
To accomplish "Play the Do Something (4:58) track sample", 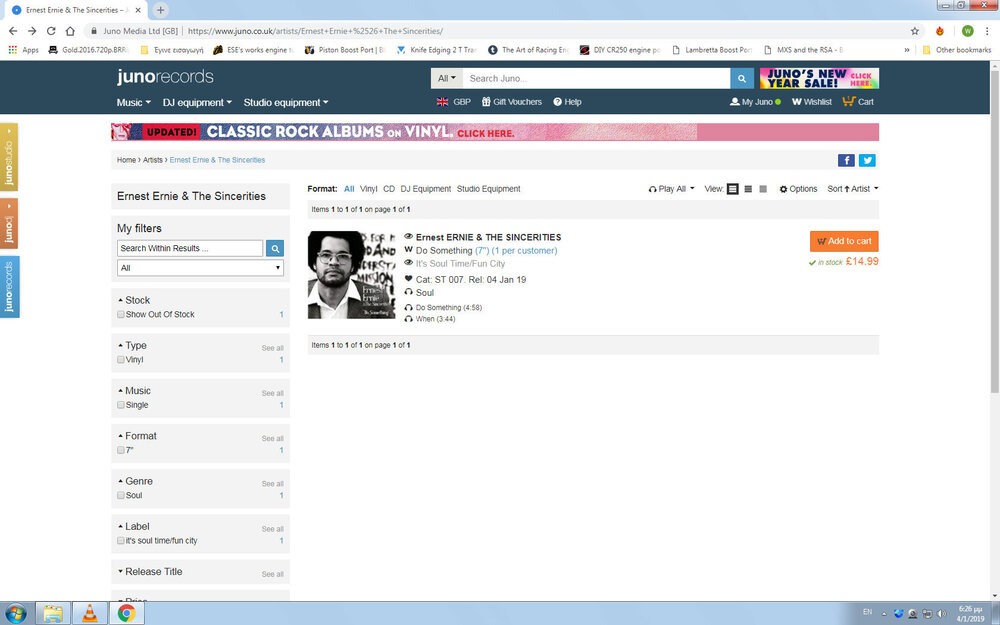I will [x=409, y=307].
